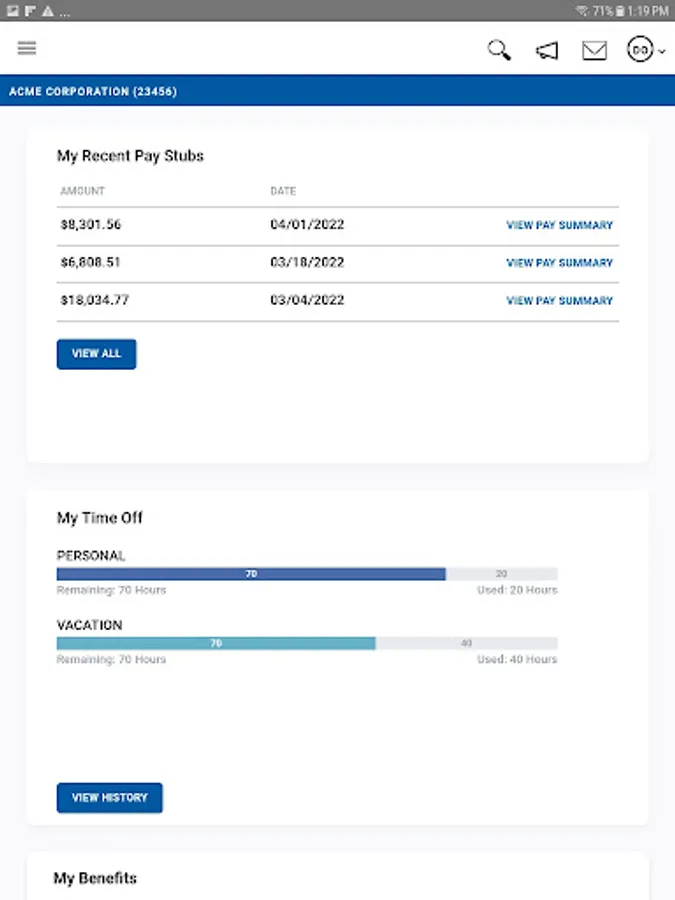675x900 pixels.
Task: Click the View History button
Action: [109, 798]
